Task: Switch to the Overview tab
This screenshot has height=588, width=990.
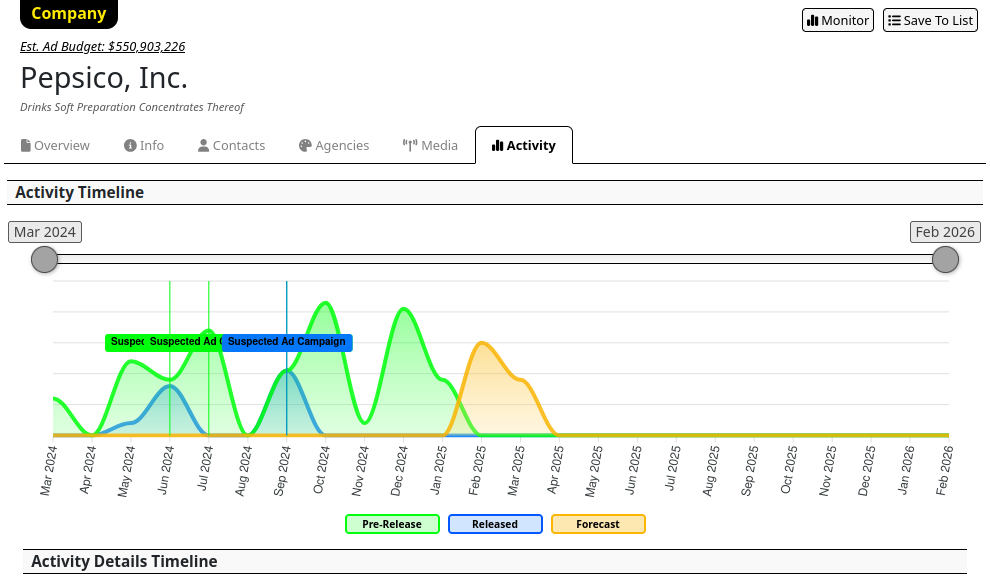Action: click(x=55, y=145)
